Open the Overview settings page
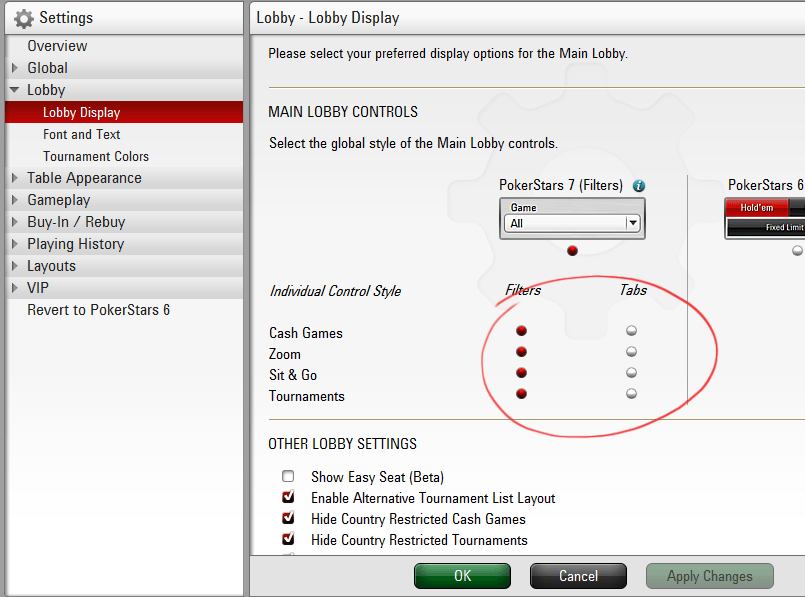 coord(57,46)
